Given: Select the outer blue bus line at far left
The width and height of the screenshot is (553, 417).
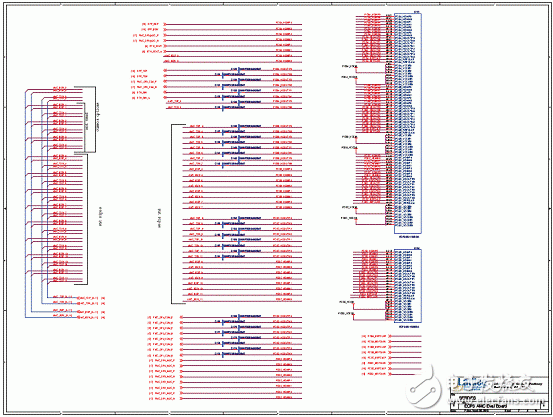Looking at the screenshot, I should point(25,204).
